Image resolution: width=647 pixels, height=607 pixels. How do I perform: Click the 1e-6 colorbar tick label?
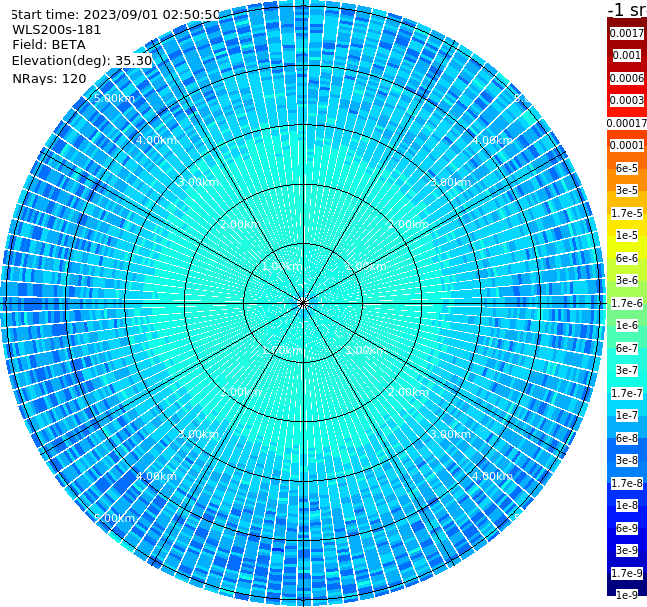point(627,325)
